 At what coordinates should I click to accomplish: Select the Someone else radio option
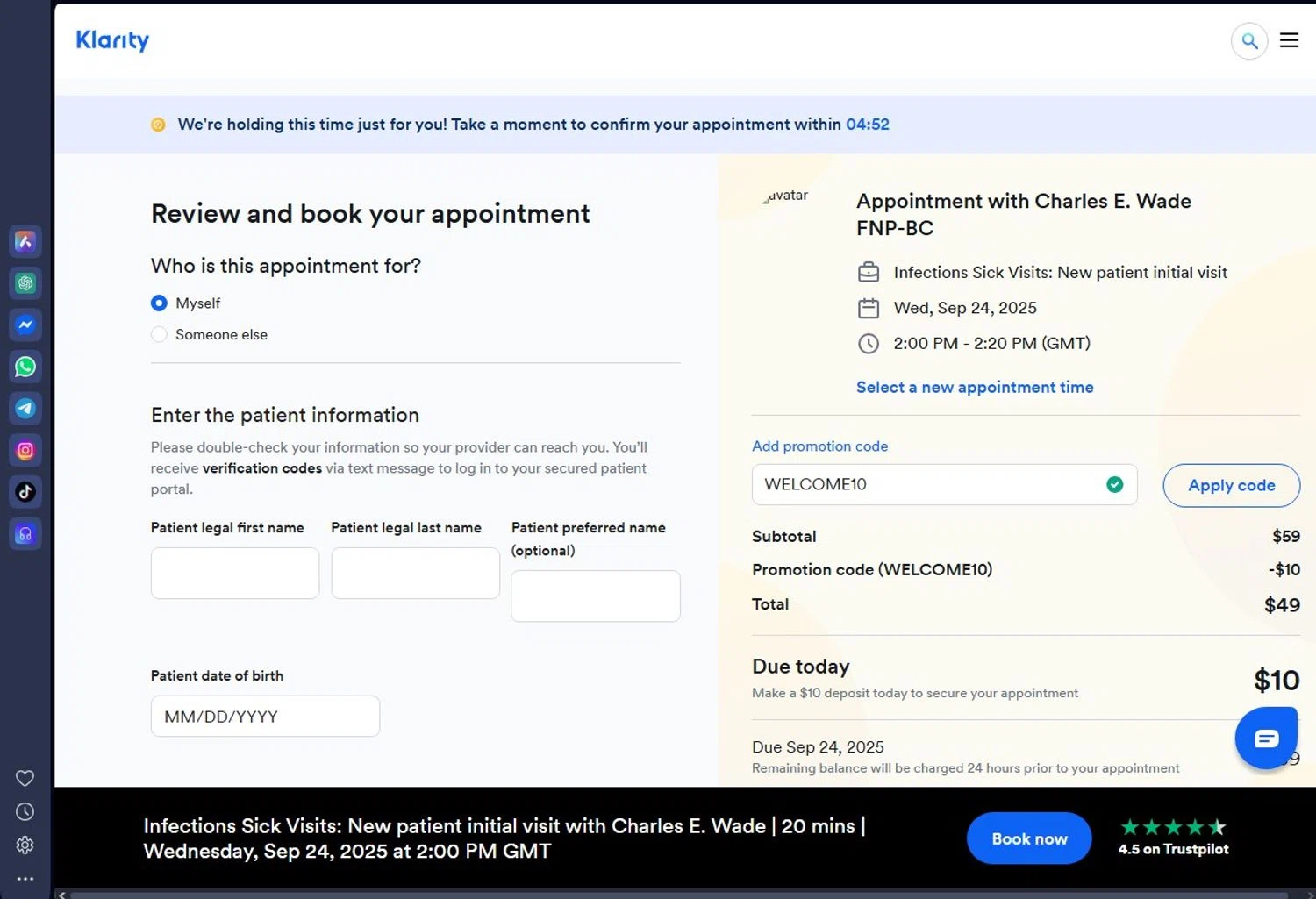159,334
